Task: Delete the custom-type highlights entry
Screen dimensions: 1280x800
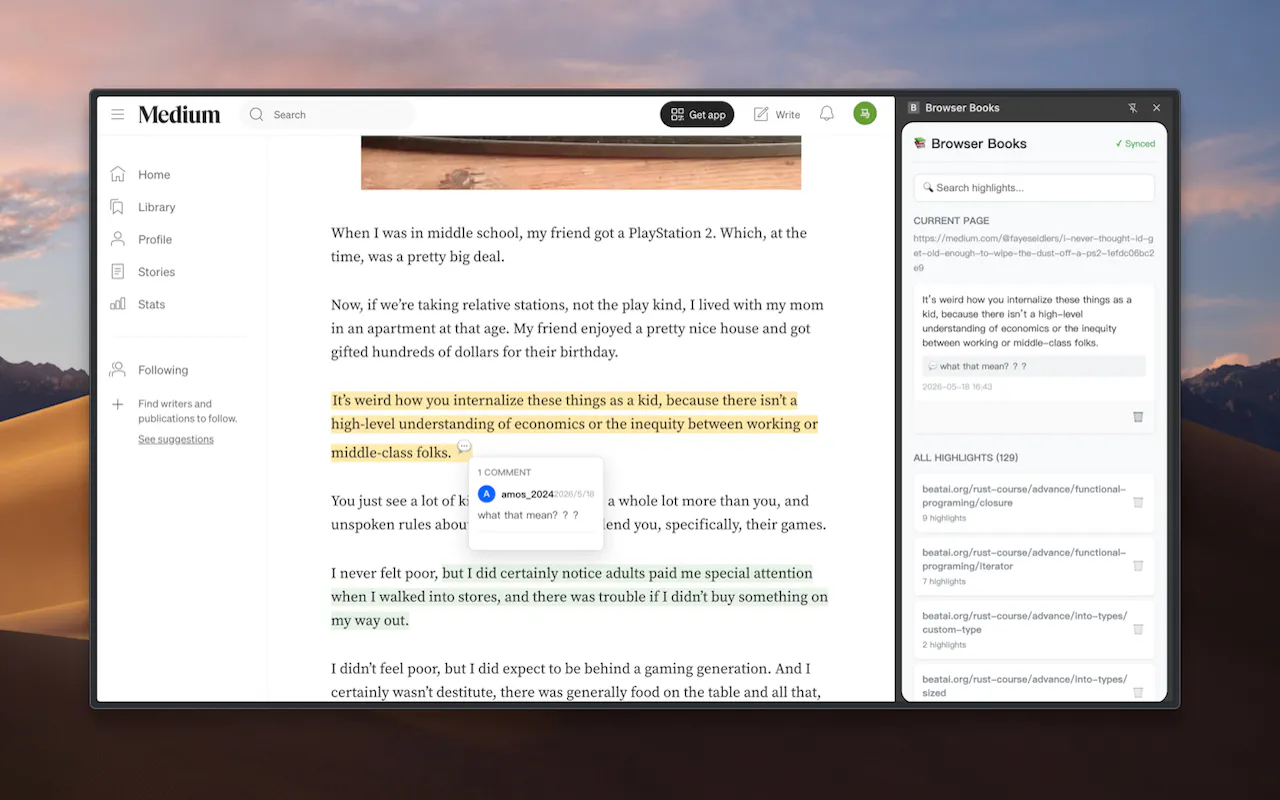Action: tap(1138, 629)
